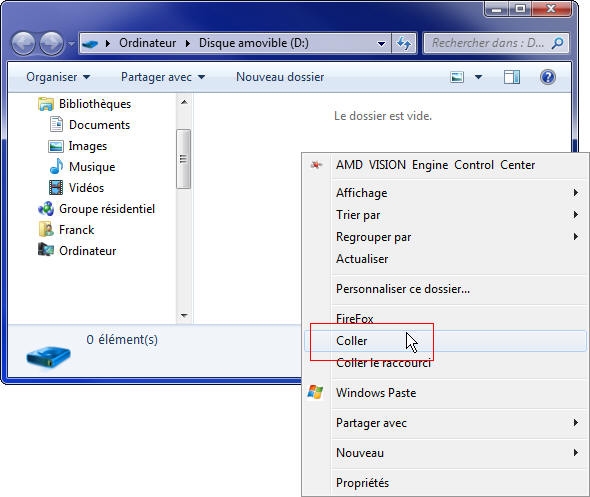The width and height of the screenshot is (590, 497).
Task: Open the Help question mark icon
Action: click(547, 77)
